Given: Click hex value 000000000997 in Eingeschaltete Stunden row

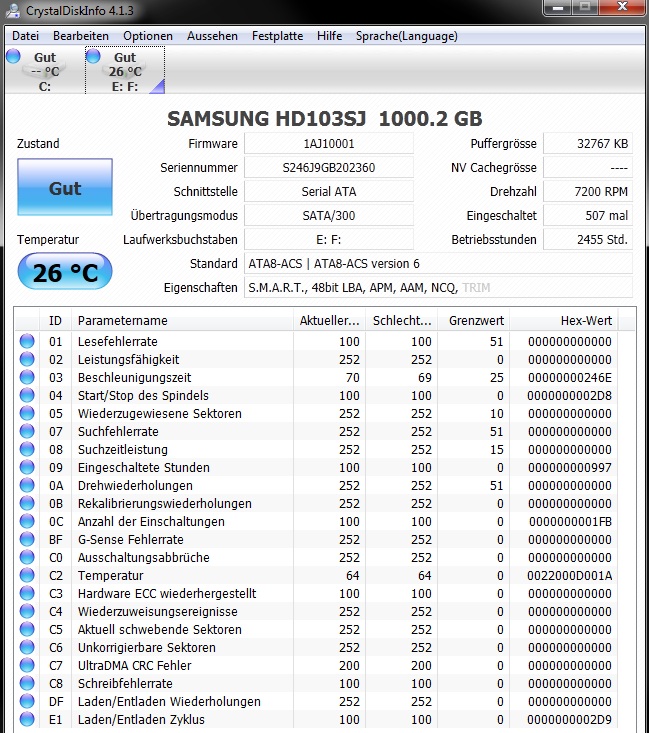Looking at the screenshot, I should [570, 467].
